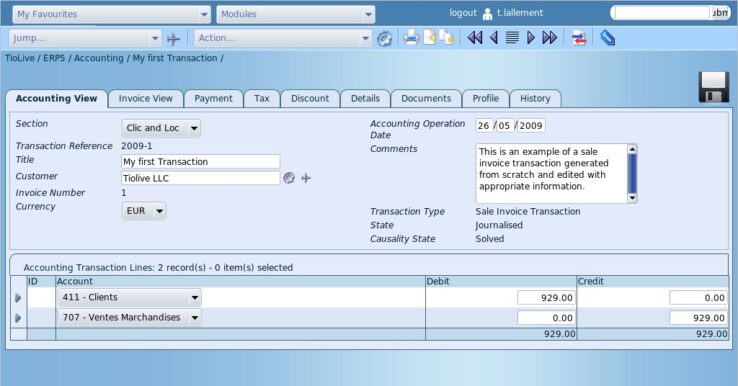Image resolution: width=738 pixels, height=386 pixels.
Task: Expand the 411 - Clients line arrow
Action: (x=18, y=298)
